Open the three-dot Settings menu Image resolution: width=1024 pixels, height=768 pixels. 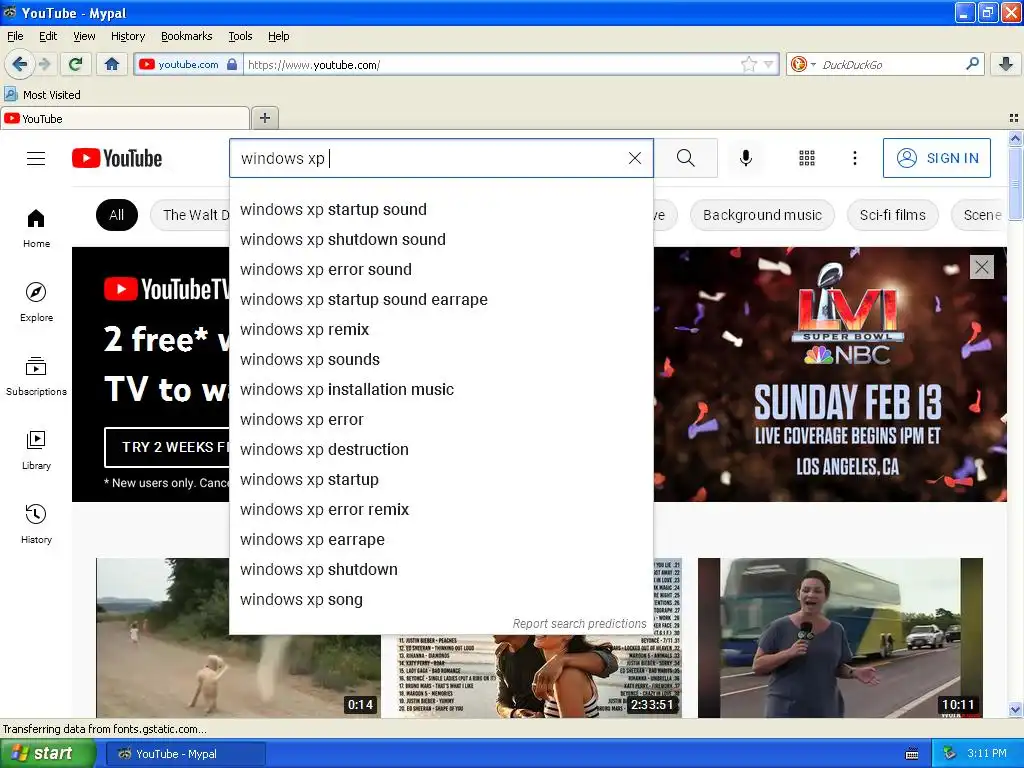tap(855, 158)
